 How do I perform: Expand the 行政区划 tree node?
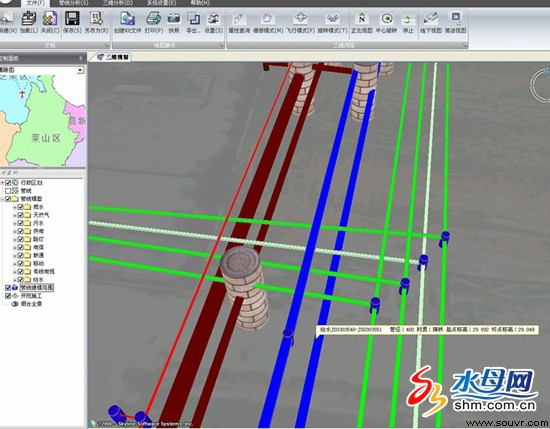pos(2,183)
